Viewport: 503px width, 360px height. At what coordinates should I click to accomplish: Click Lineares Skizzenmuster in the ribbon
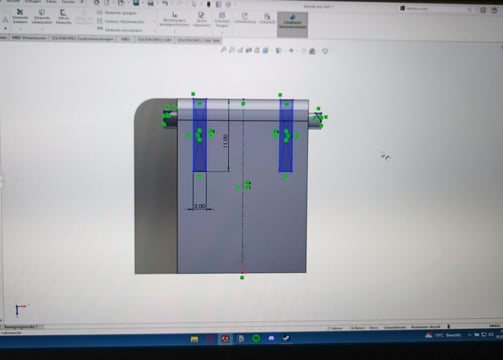pyautogui.click(x=121, y=21)
